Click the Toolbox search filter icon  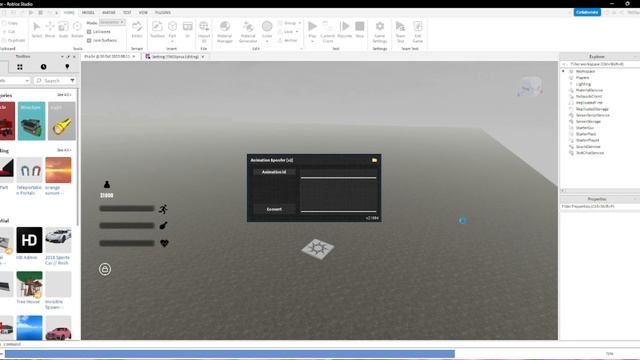[x=72, y=80]
